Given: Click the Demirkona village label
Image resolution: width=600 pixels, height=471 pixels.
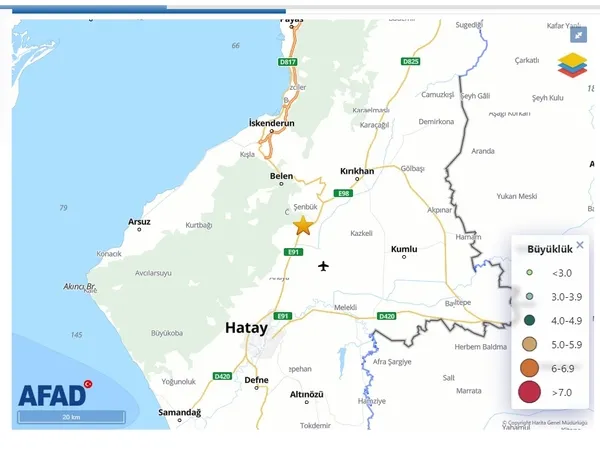Looking at the screenshot, I should pyautogui.click(x=436, y=121).
